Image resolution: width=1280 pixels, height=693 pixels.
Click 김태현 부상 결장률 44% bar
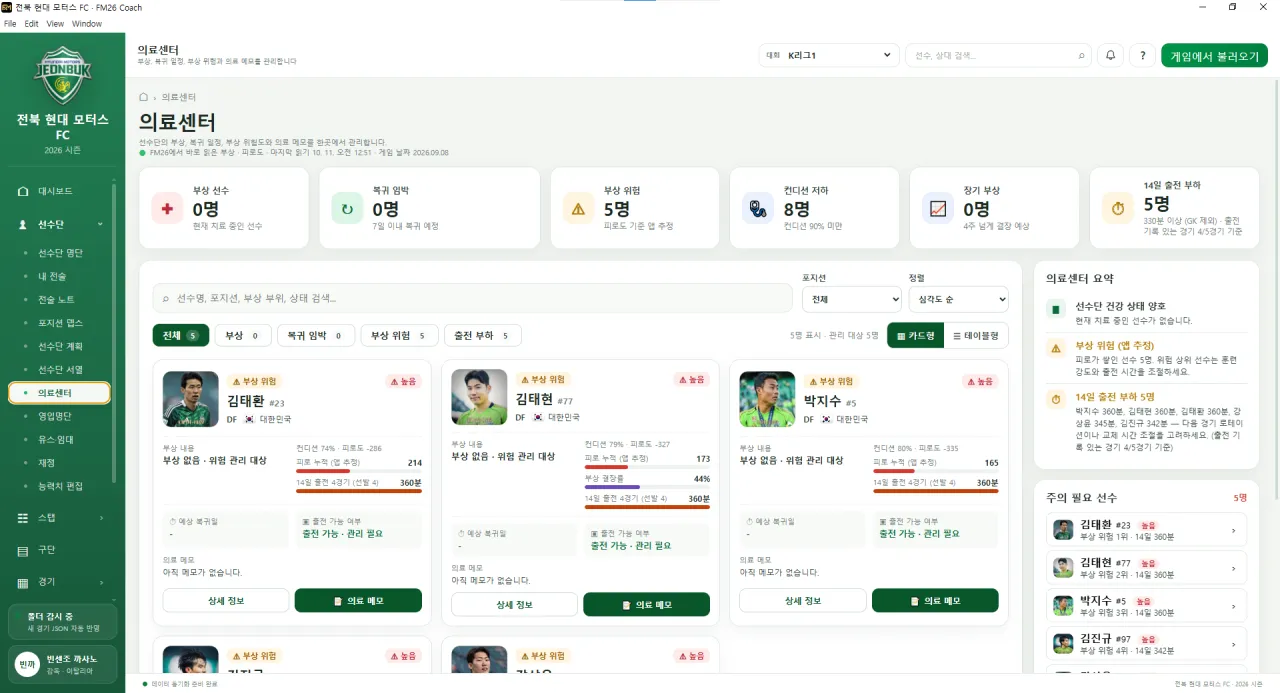(x=647, y=487)
